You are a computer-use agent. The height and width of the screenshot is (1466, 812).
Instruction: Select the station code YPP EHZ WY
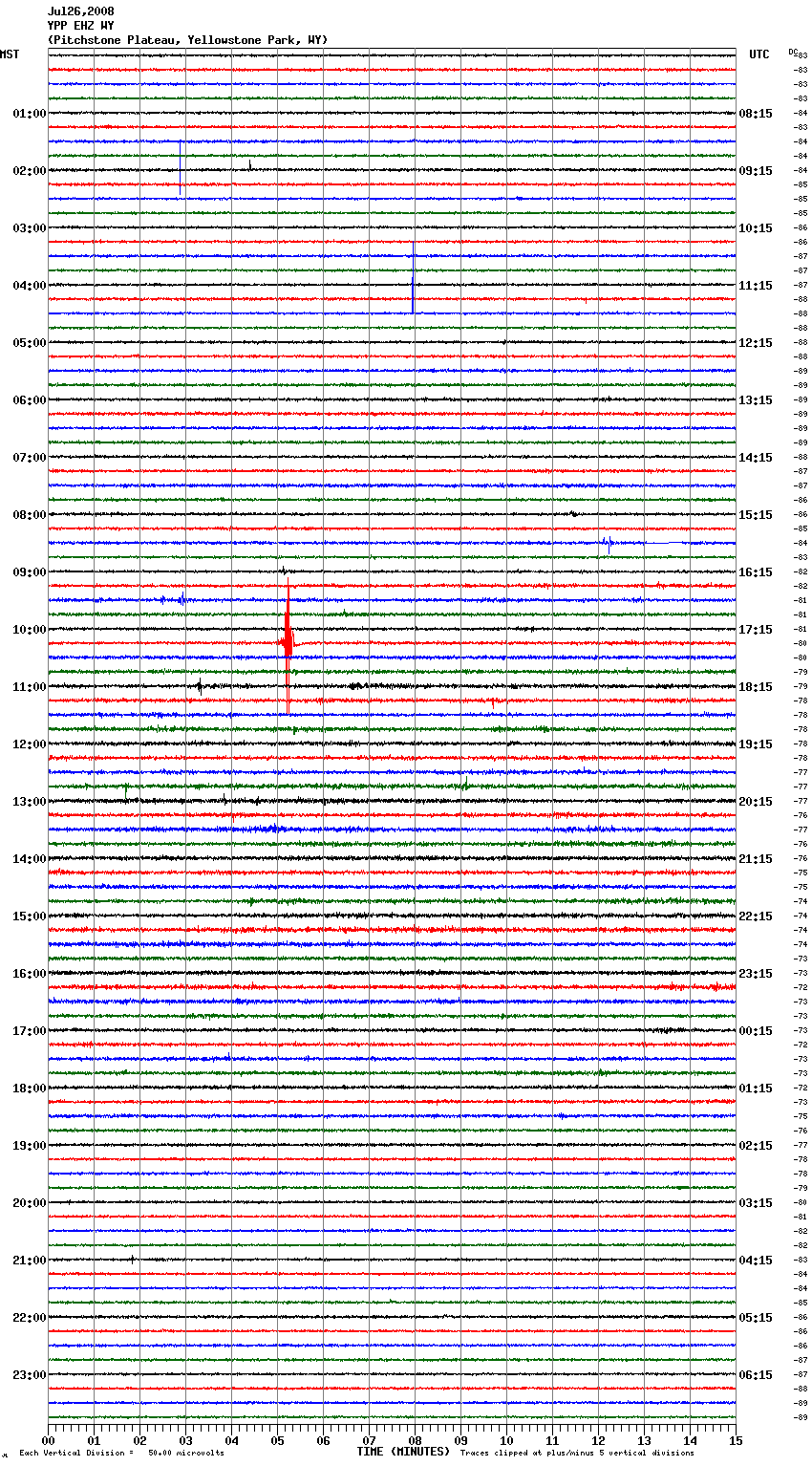click(x=80, y=26)
